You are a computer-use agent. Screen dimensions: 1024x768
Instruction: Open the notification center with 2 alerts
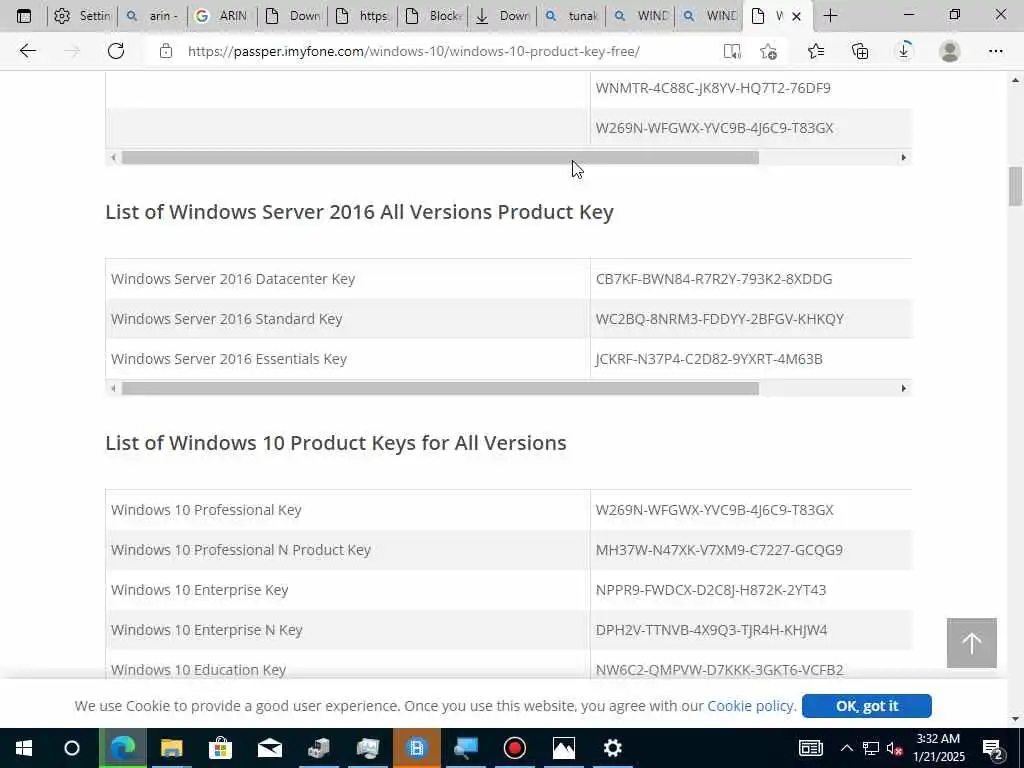tap(993, 749)
